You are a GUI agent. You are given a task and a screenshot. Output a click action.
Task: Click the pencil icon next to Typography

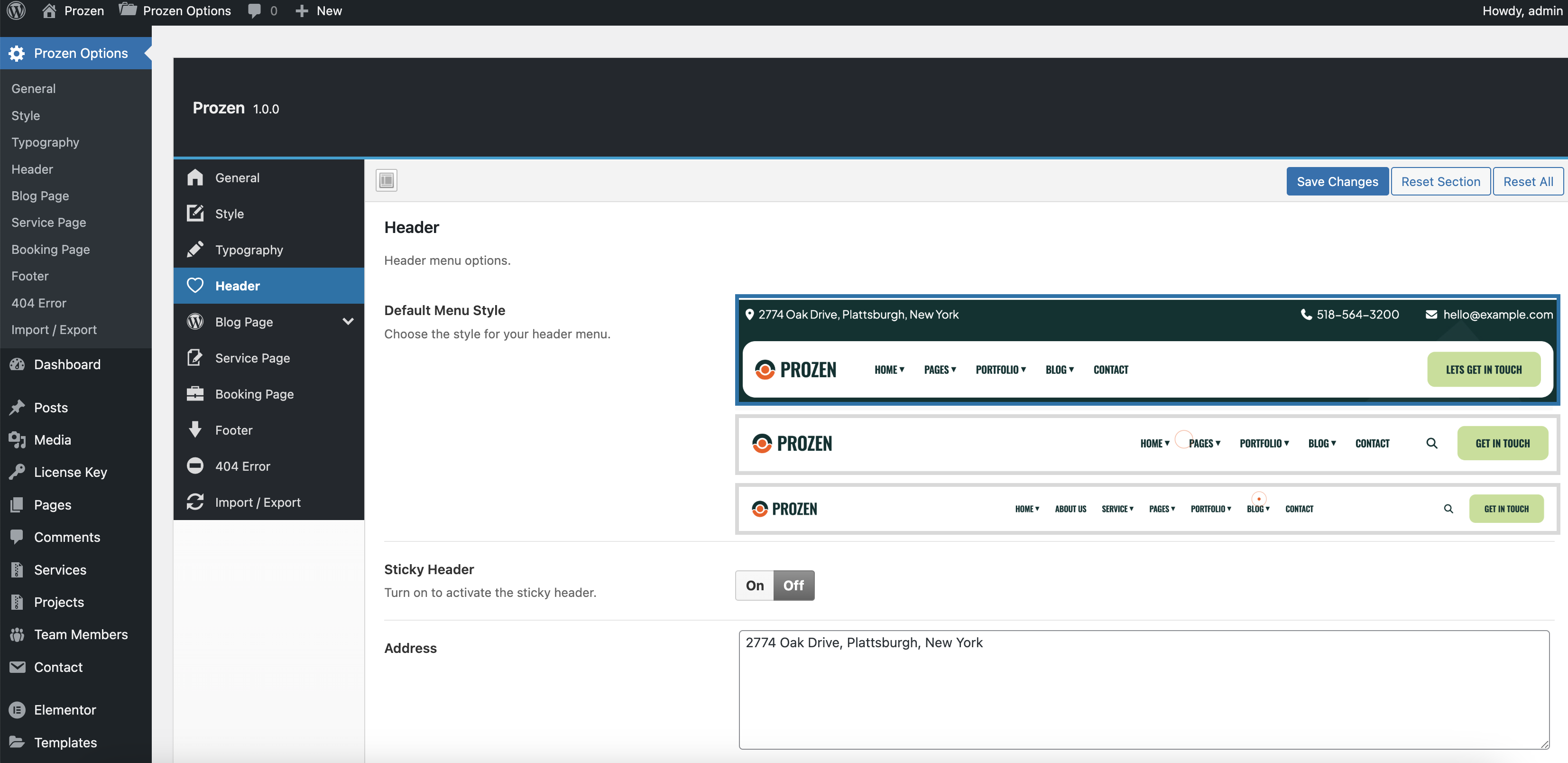(195, 250)
